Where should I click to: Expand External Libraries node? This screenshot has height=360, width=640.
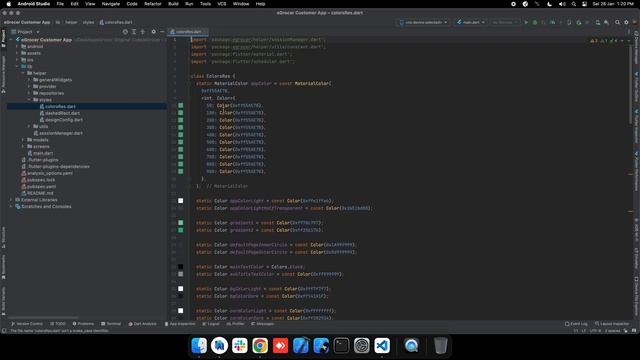tap(11, 200)
